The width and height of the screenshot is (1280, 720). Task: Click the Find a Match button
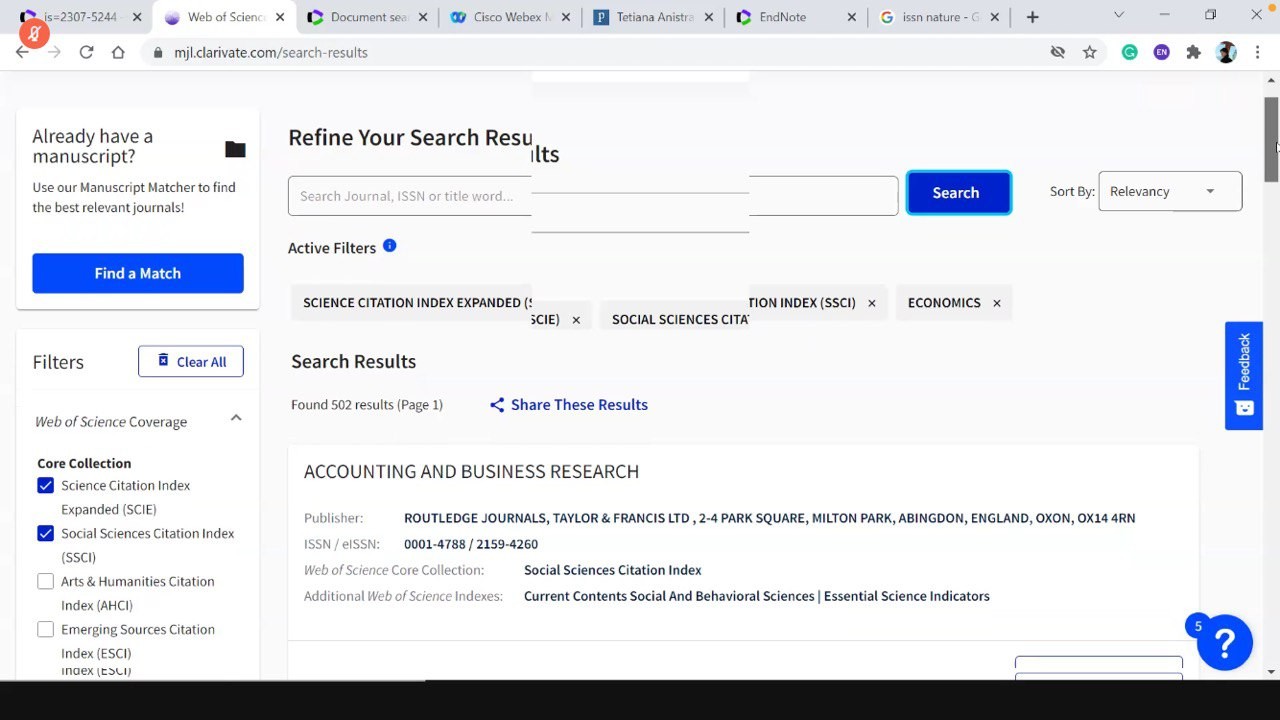138,273
